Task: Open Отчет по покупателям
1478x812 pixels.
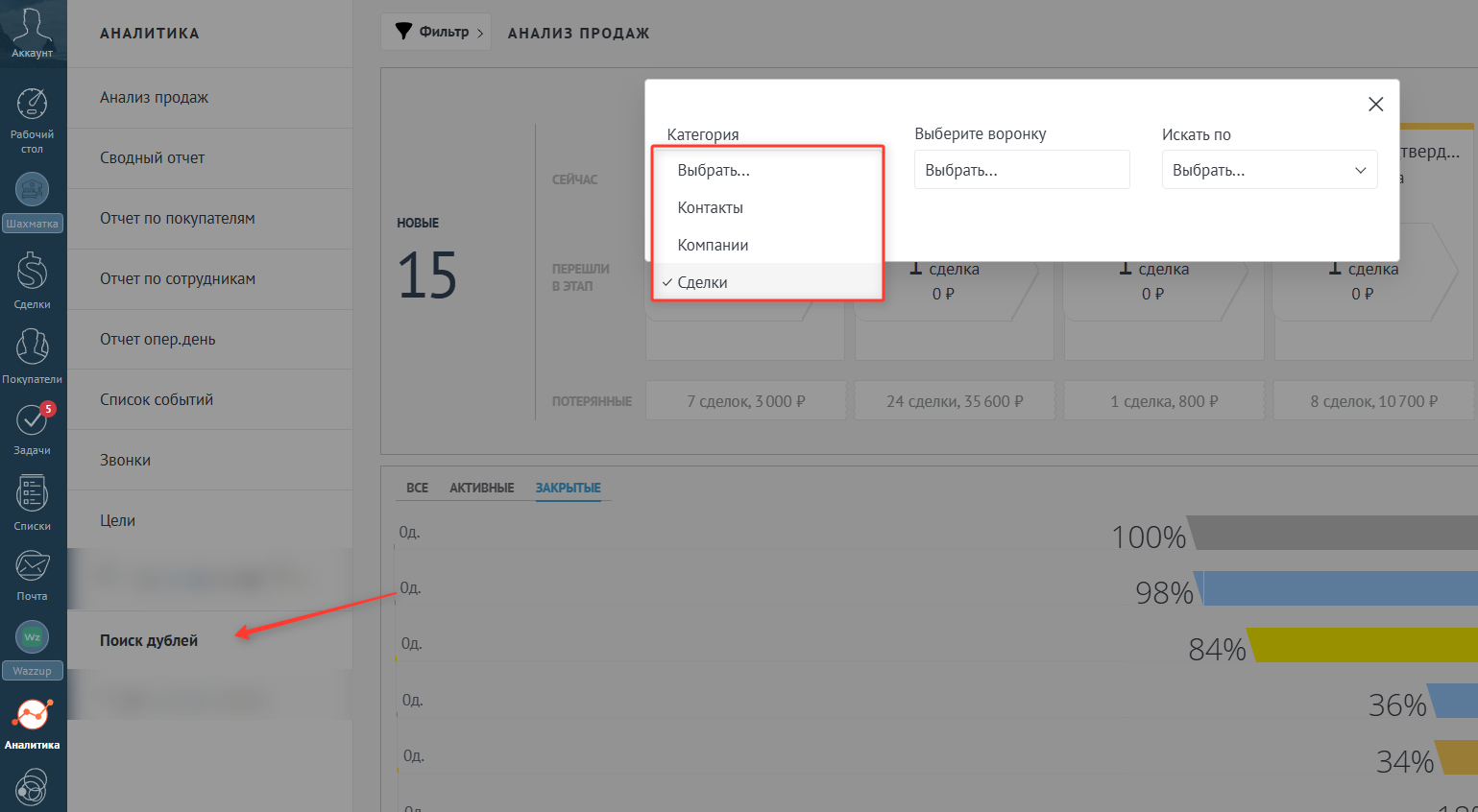Action: pyautogui.click(x=210, y=219)
